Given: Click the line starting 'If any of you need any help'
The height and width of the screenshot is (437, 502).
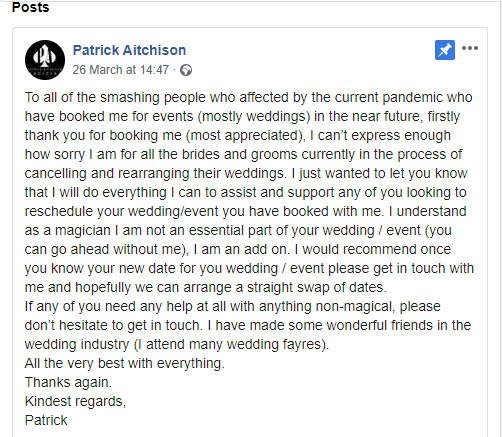Looking at the screenshot, I should [x=233, y=306].
